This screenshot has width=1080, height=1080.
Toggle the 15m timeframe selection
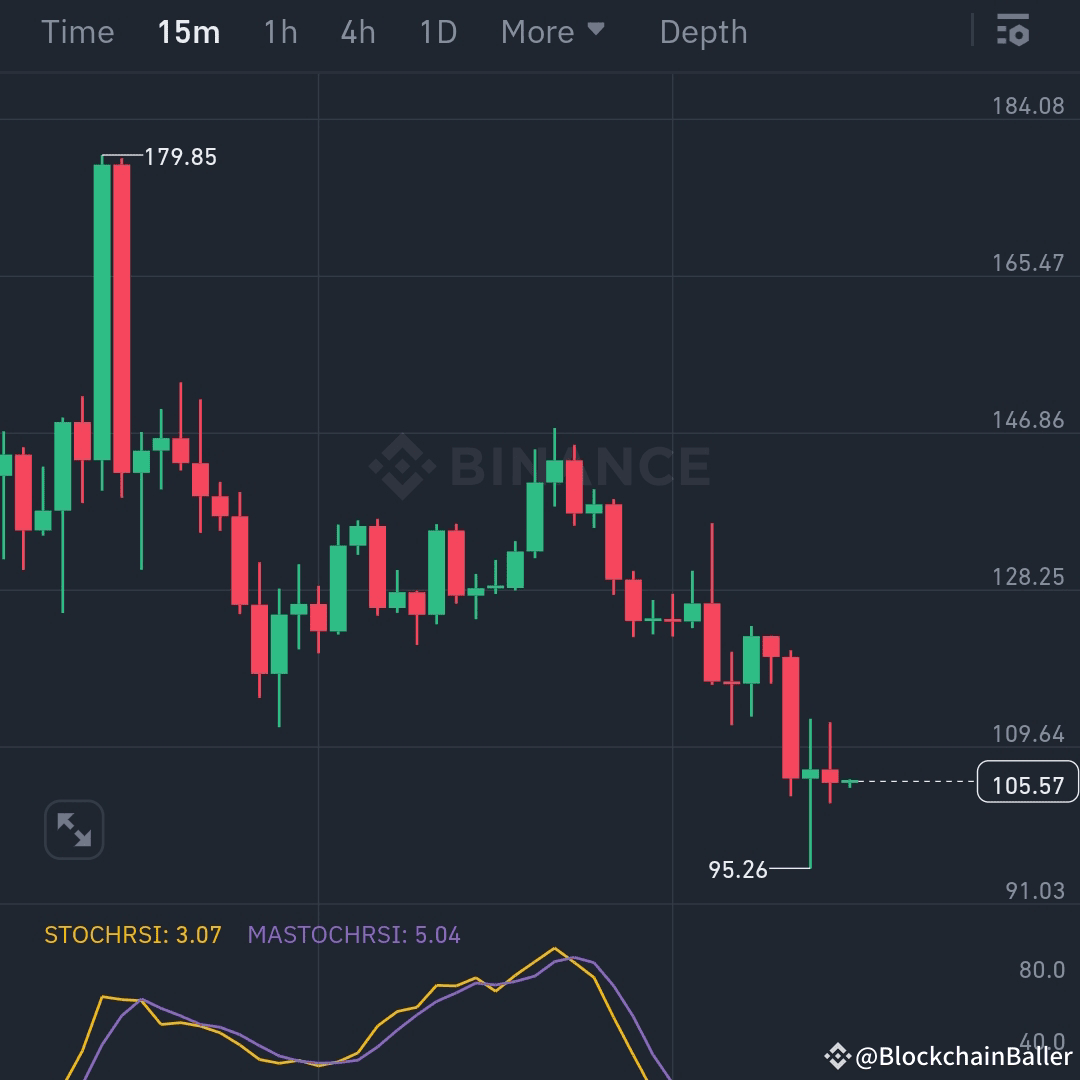point(188,31)
